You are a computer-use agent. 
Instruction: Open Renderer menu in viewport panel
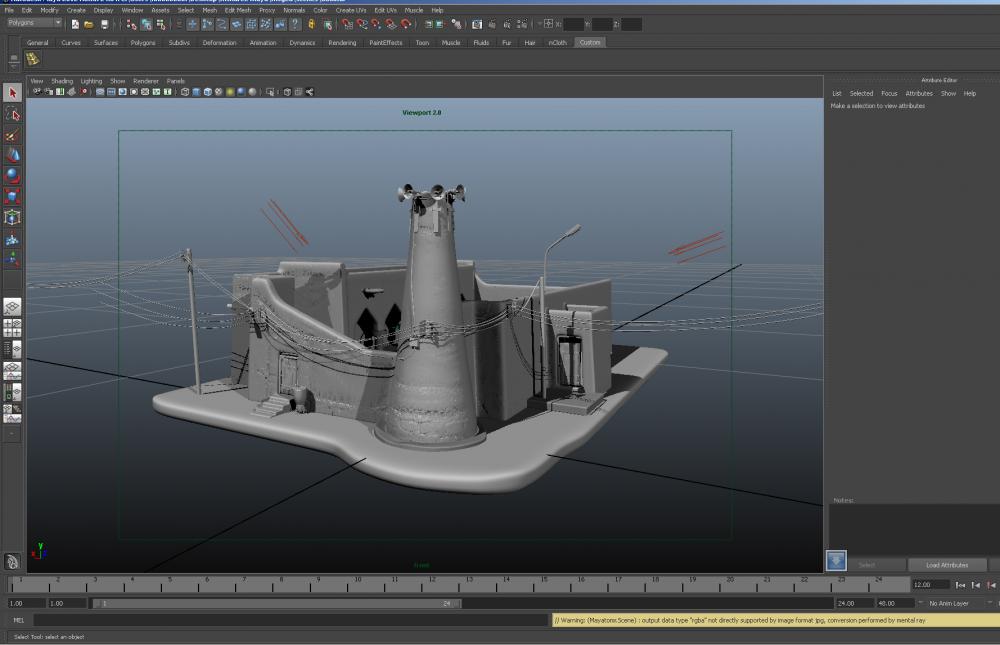coord(146,81)
